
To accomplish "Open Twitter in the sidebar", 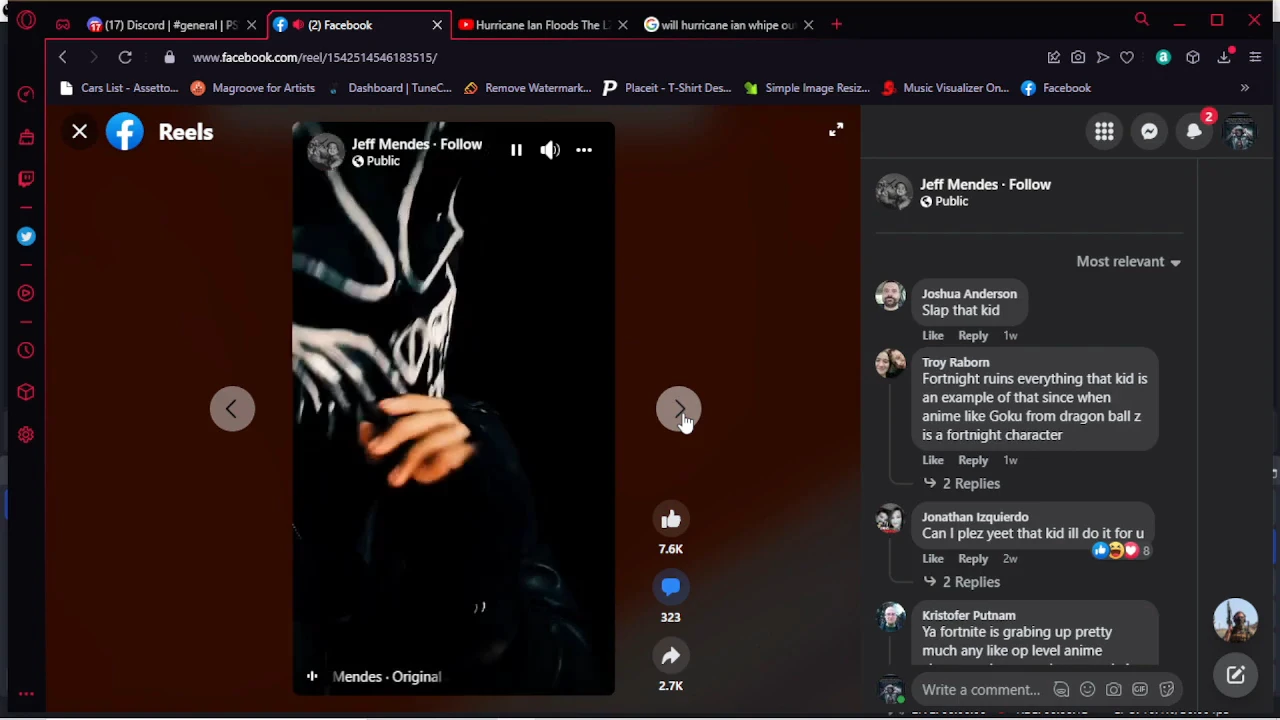I will pyautogui.click(x=26, y=237).
